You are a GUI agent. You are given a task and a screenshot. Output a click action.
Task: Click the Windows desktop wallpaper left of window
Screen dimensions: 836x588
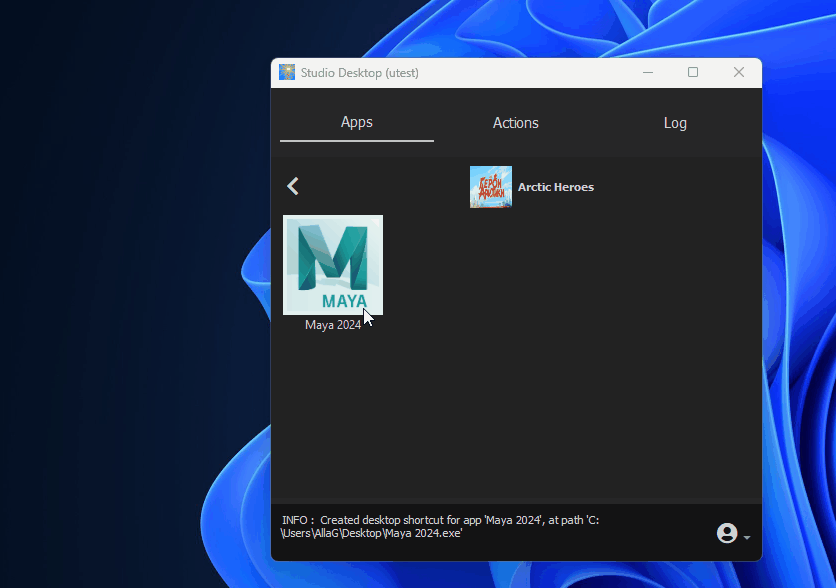[130, 300]
